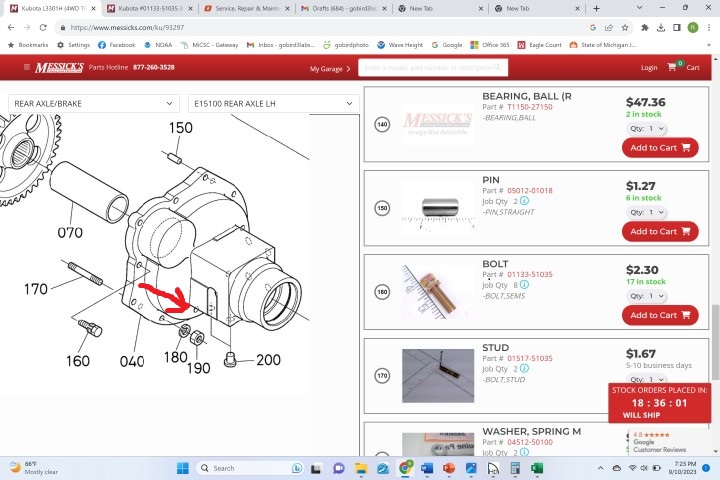Image resolution: width=720 pixels, height=480 pixels.
Task: Reload the page
Action: 43,28
